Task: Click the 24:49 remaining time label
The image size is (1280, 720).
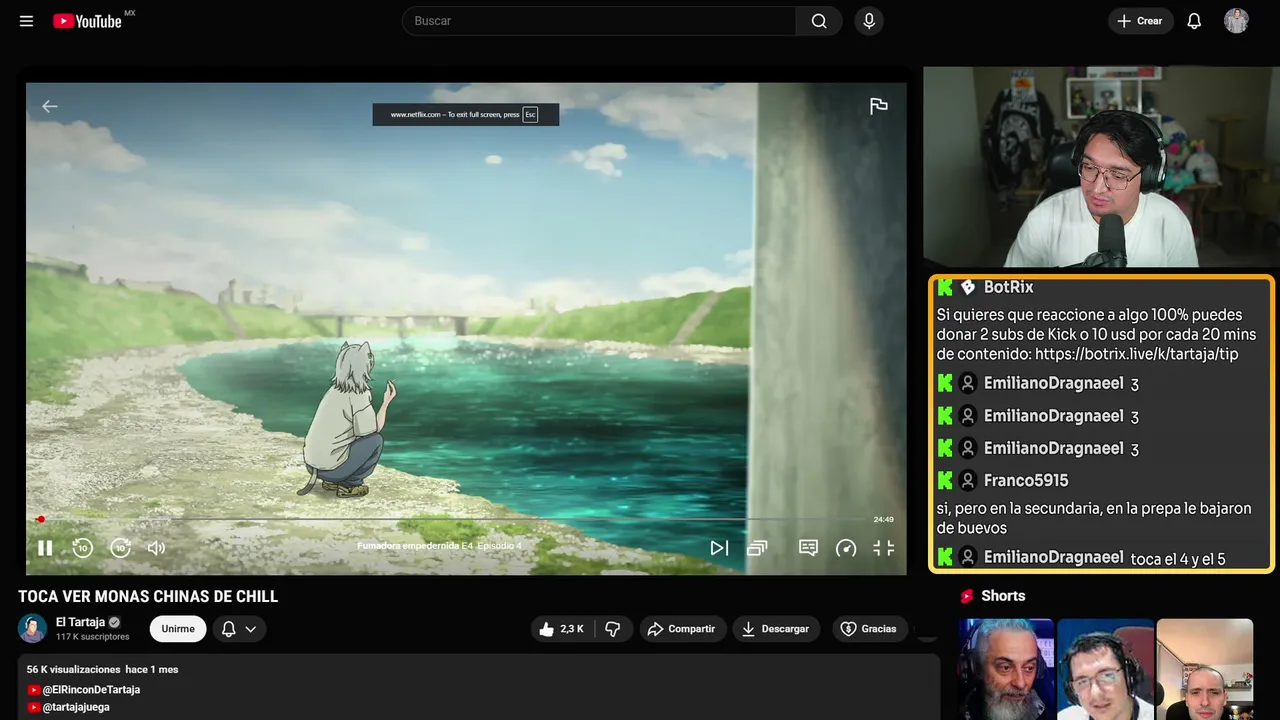Action: [883, 520]
